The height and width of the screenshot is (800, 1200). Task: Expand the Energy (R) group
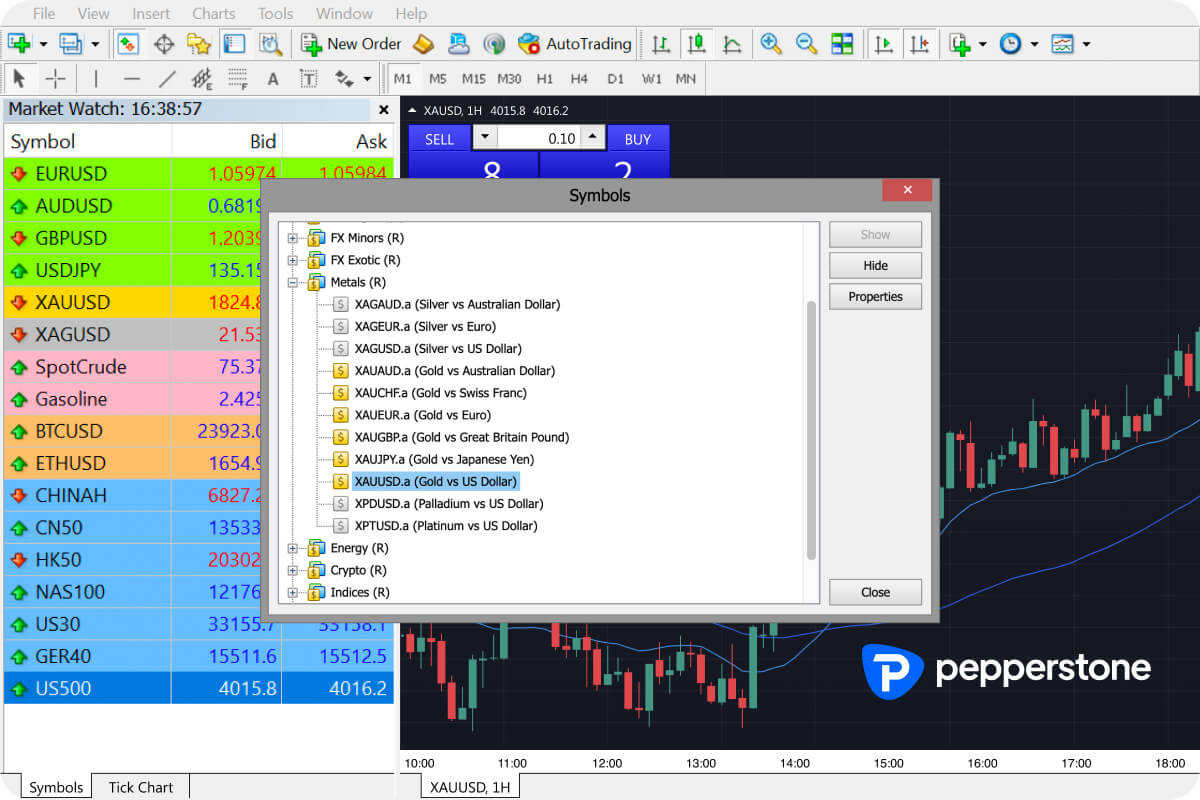(293, 548)
